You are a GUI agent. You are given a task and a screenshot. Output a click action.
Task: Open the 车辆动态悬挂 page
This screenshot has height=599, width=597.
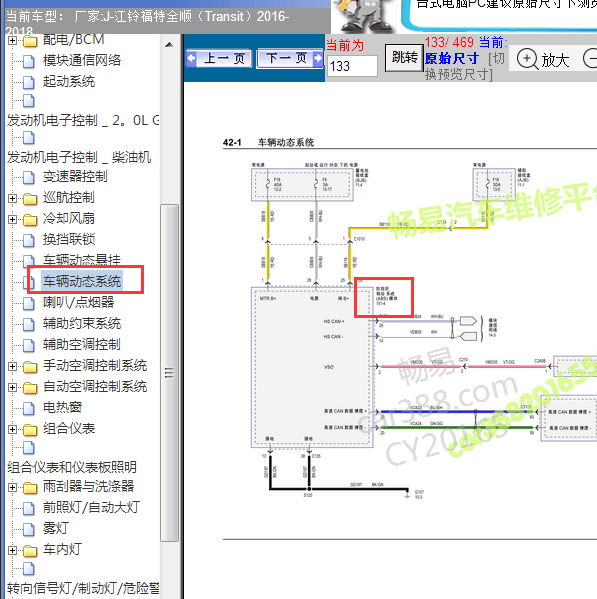[82, 260]
